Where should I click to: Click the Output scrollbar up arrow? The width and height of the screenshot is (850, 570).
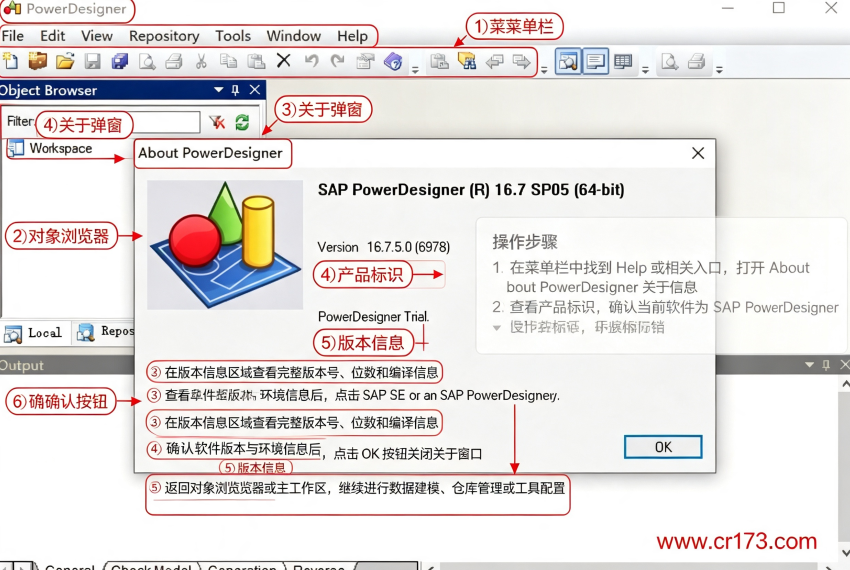(x=845, y=384)
